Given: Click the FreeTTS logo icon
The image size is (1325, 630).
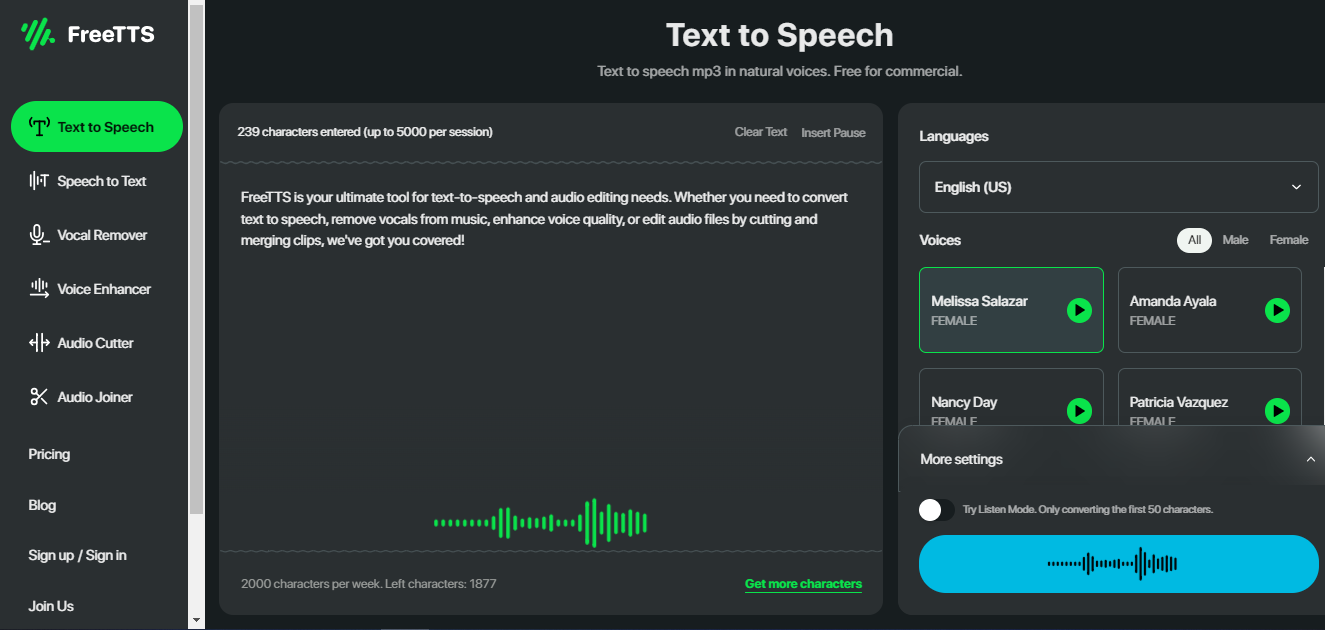Looking at the screenshot, I should click(x=36, y=33).
